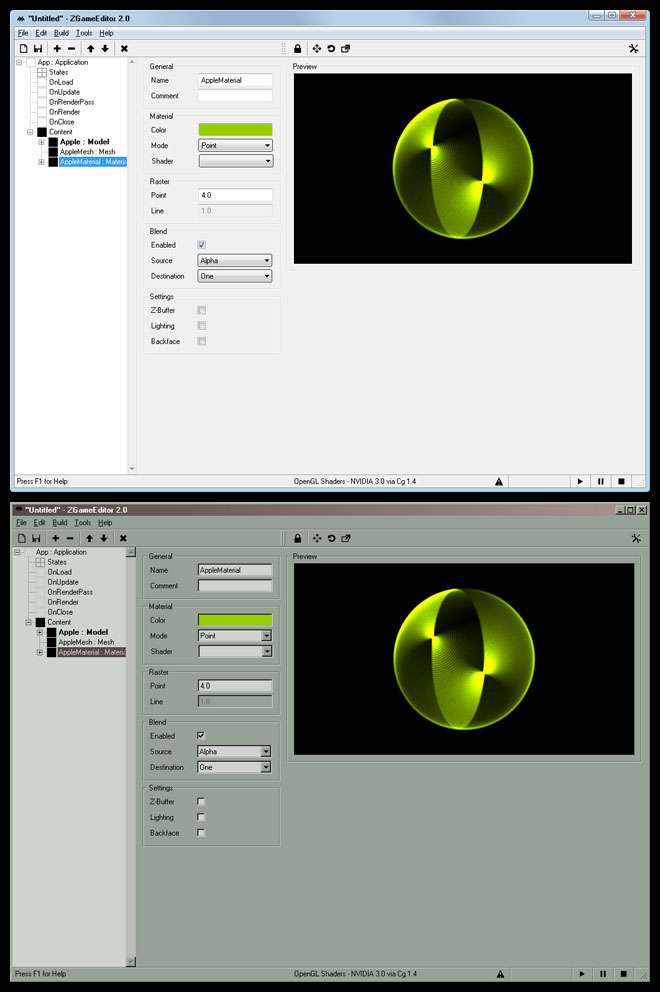Enable Backface checkbox in bottom window
Image resolution: width=660 pixels, height=992 pixels.
[x=201, y=833]
